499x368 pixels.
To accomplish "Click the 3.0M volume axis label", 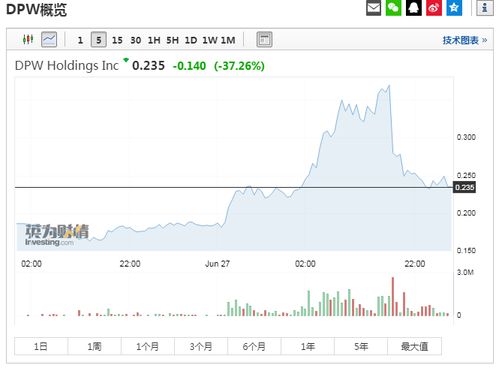I will pyautogui.click(x=465, y=272).
